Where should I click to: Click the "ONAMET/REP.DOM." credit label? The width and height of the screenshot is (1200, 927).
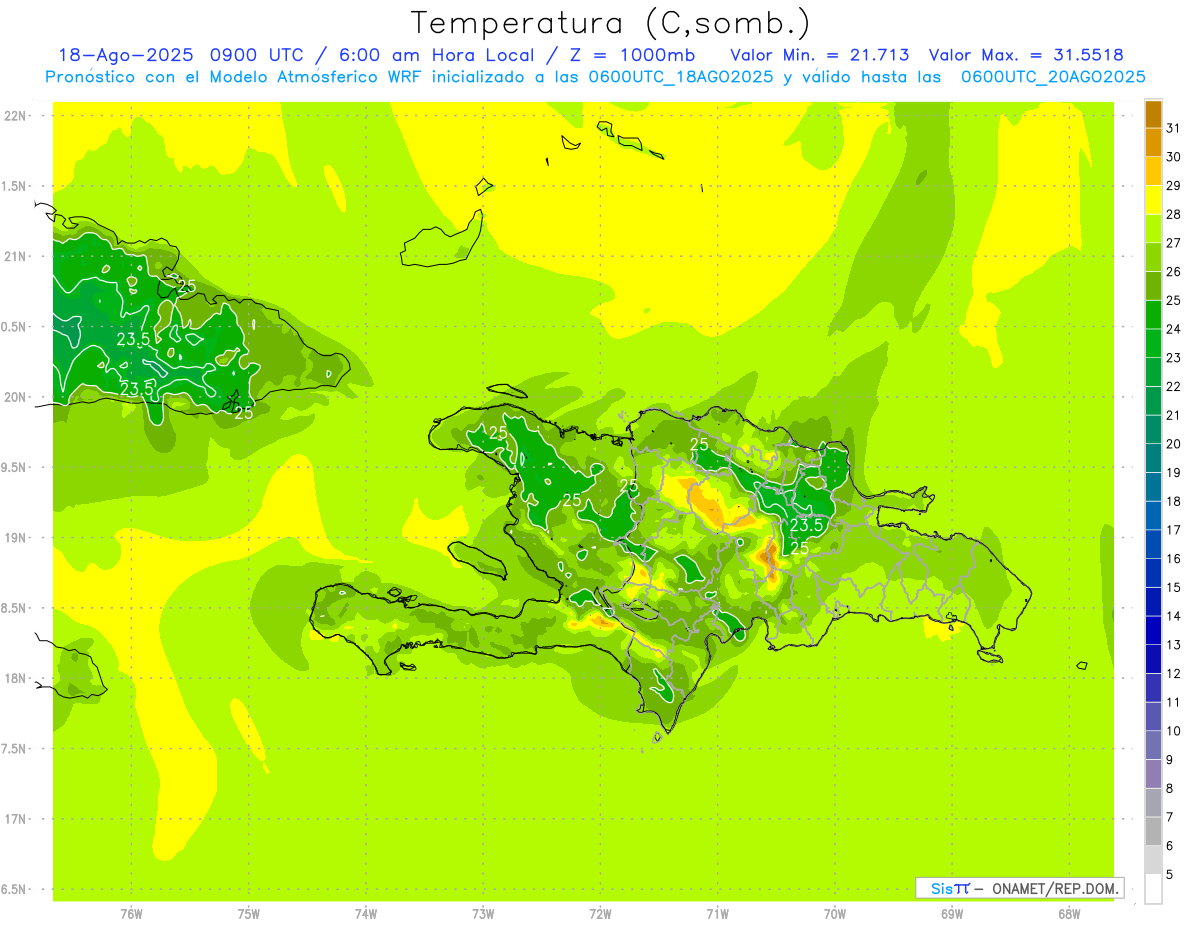1055,888
